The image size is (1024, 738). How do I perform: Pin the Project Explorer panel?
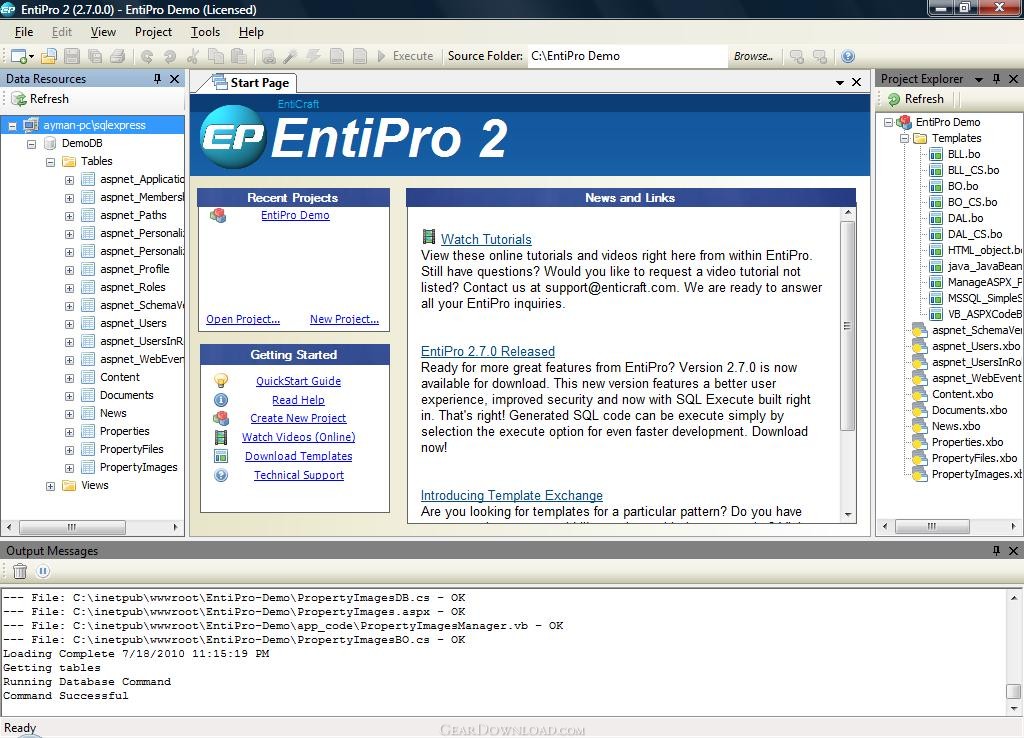coord(996,78)
